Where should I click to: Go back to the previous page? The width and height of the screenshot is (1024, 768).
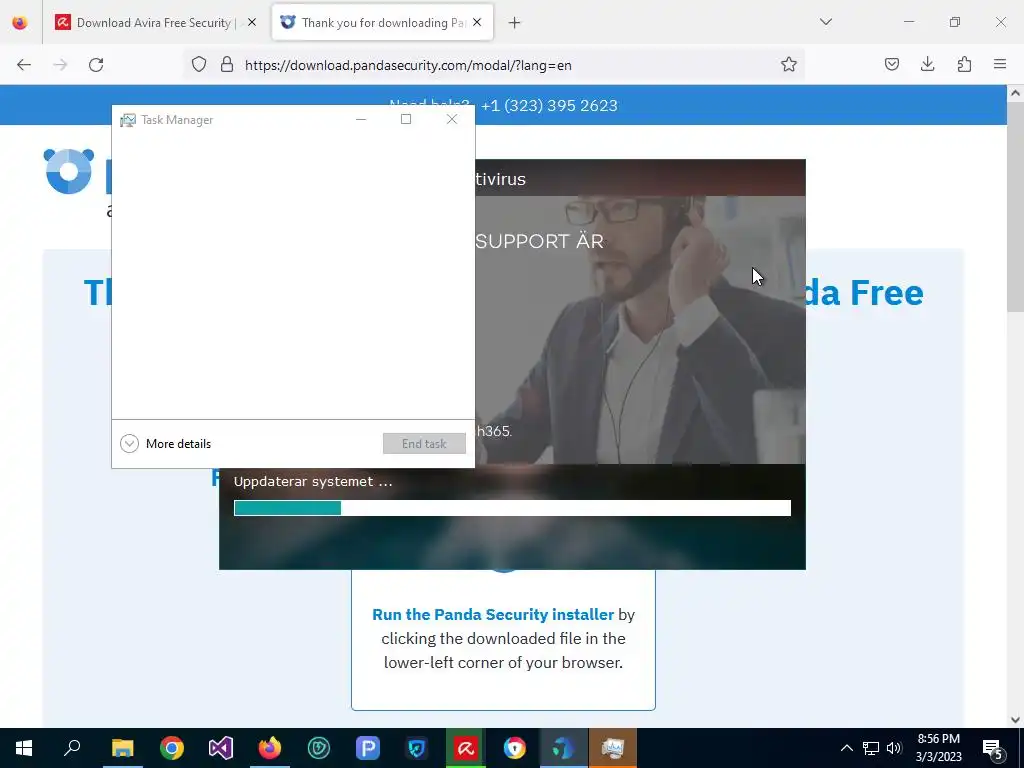tap(24, 65)
